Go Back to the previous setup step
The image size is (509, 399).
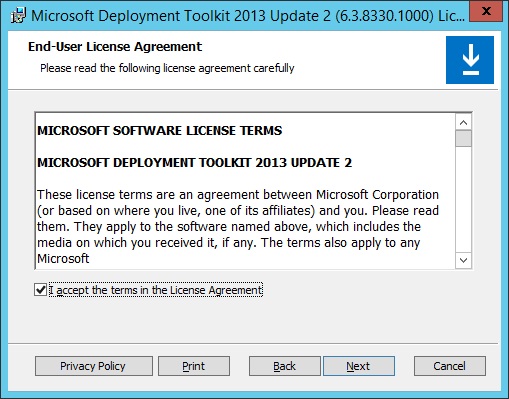[x=285, y=366]
